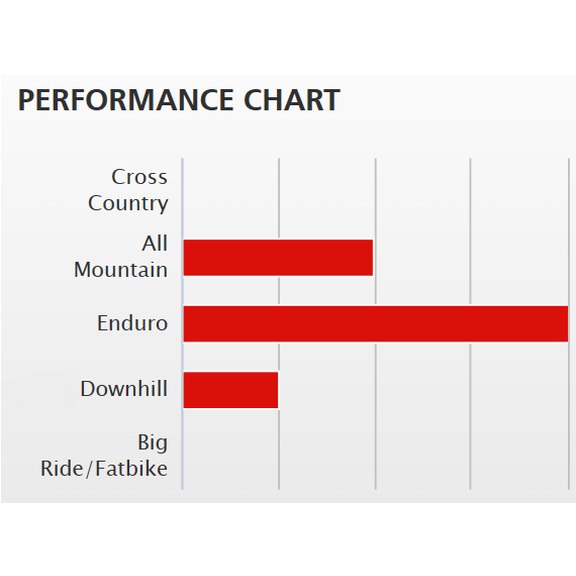Click the Enduro category label
The width and height of the screenshot is (576, 576).
[x=132, y=323]
